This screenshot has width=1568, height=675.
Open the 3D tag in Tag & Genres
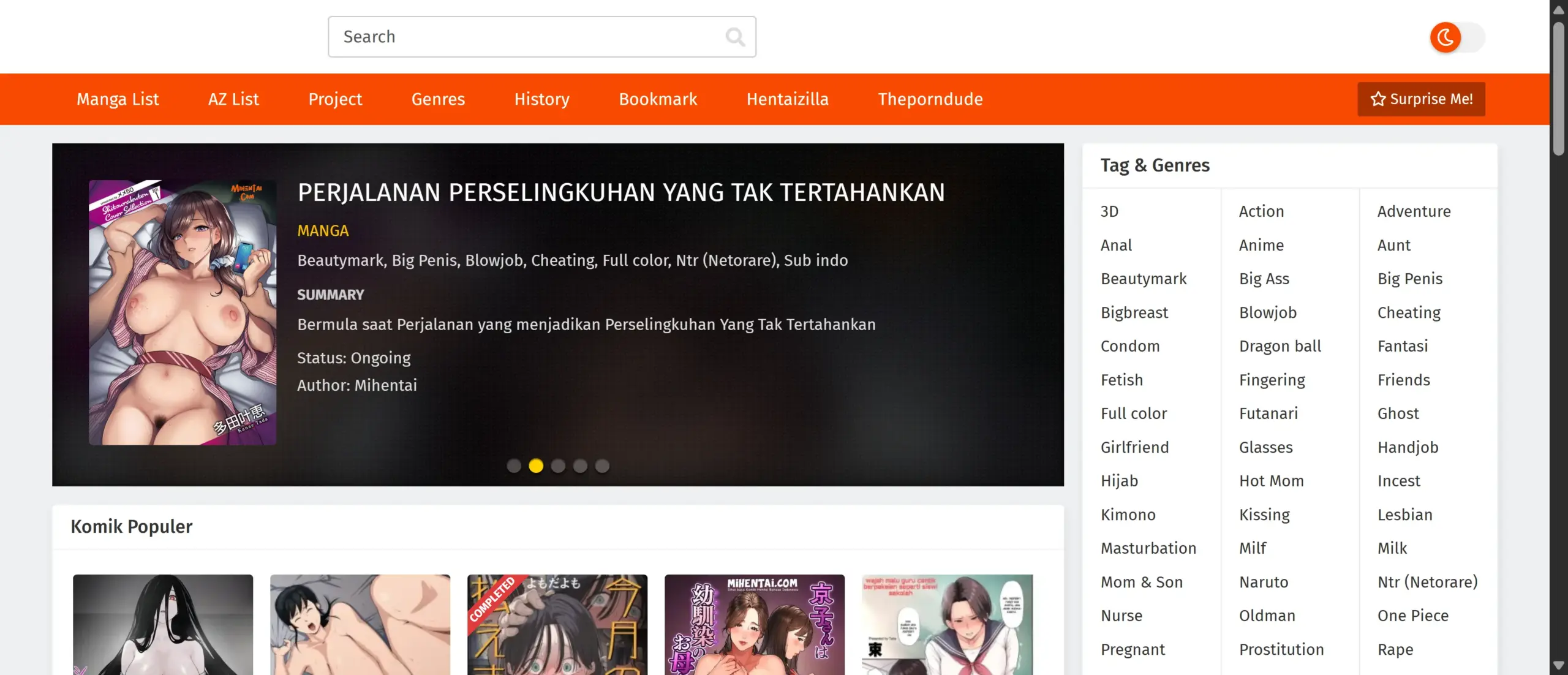click(1109, 211)
